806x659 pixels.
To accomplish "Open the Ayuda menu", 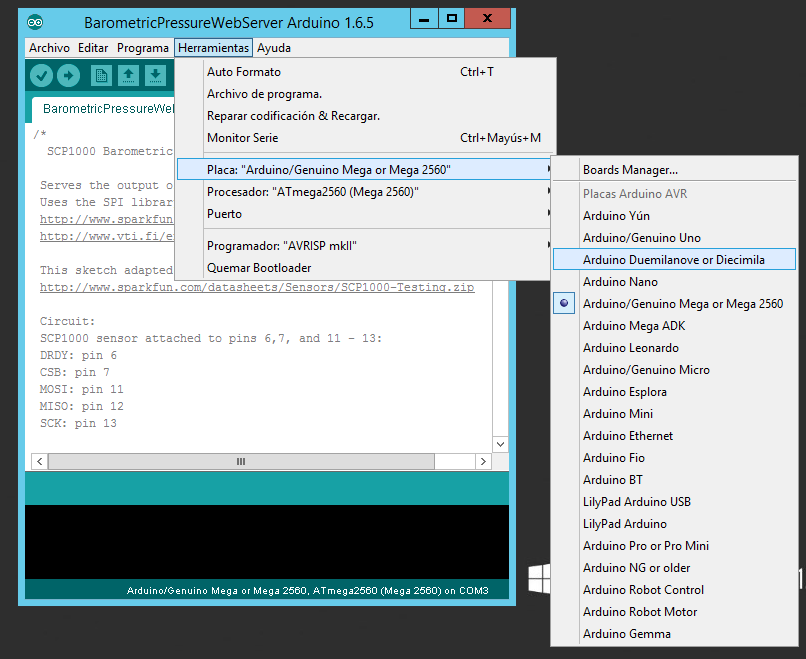I will pos(274,48).
